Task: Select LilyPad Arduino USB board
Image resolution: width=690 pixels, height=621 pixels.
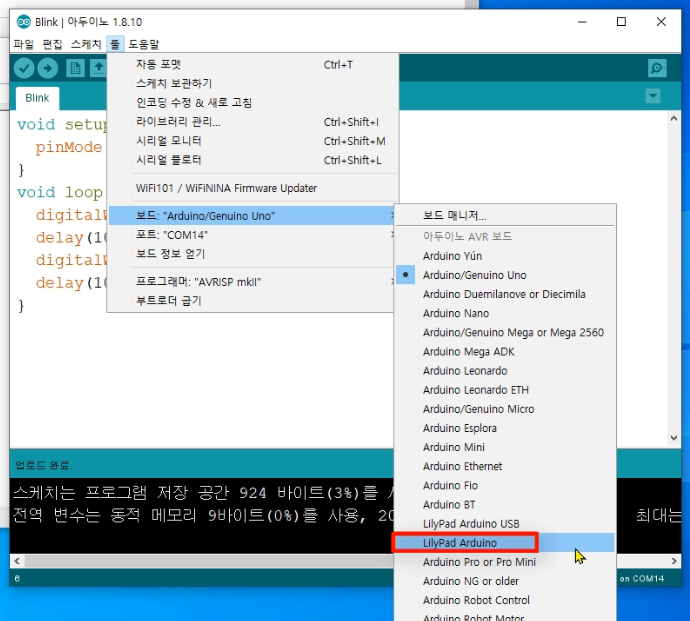Action: 505,524
